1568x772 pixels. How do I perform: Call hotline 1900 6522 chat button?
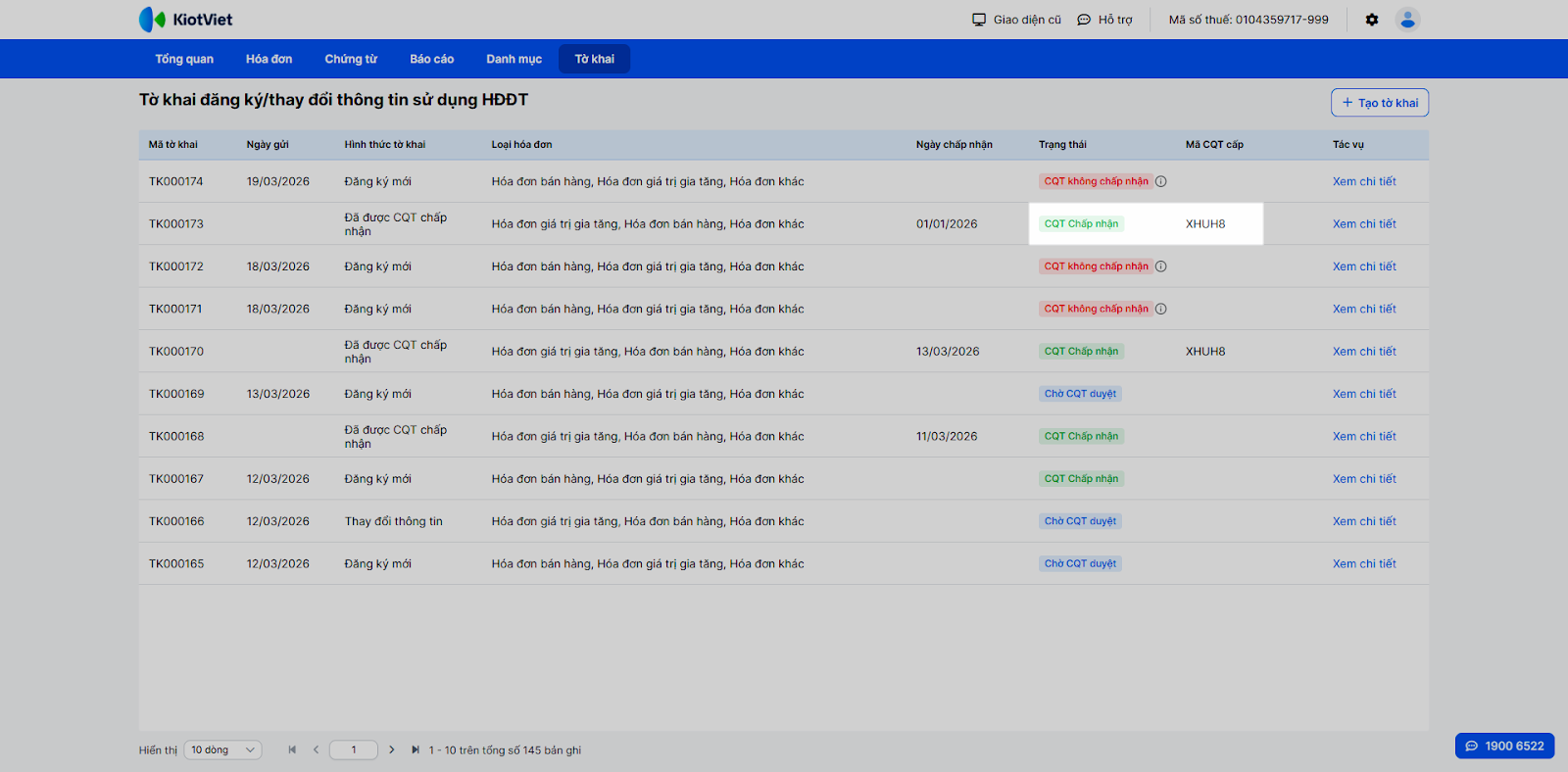(1504, 746)
